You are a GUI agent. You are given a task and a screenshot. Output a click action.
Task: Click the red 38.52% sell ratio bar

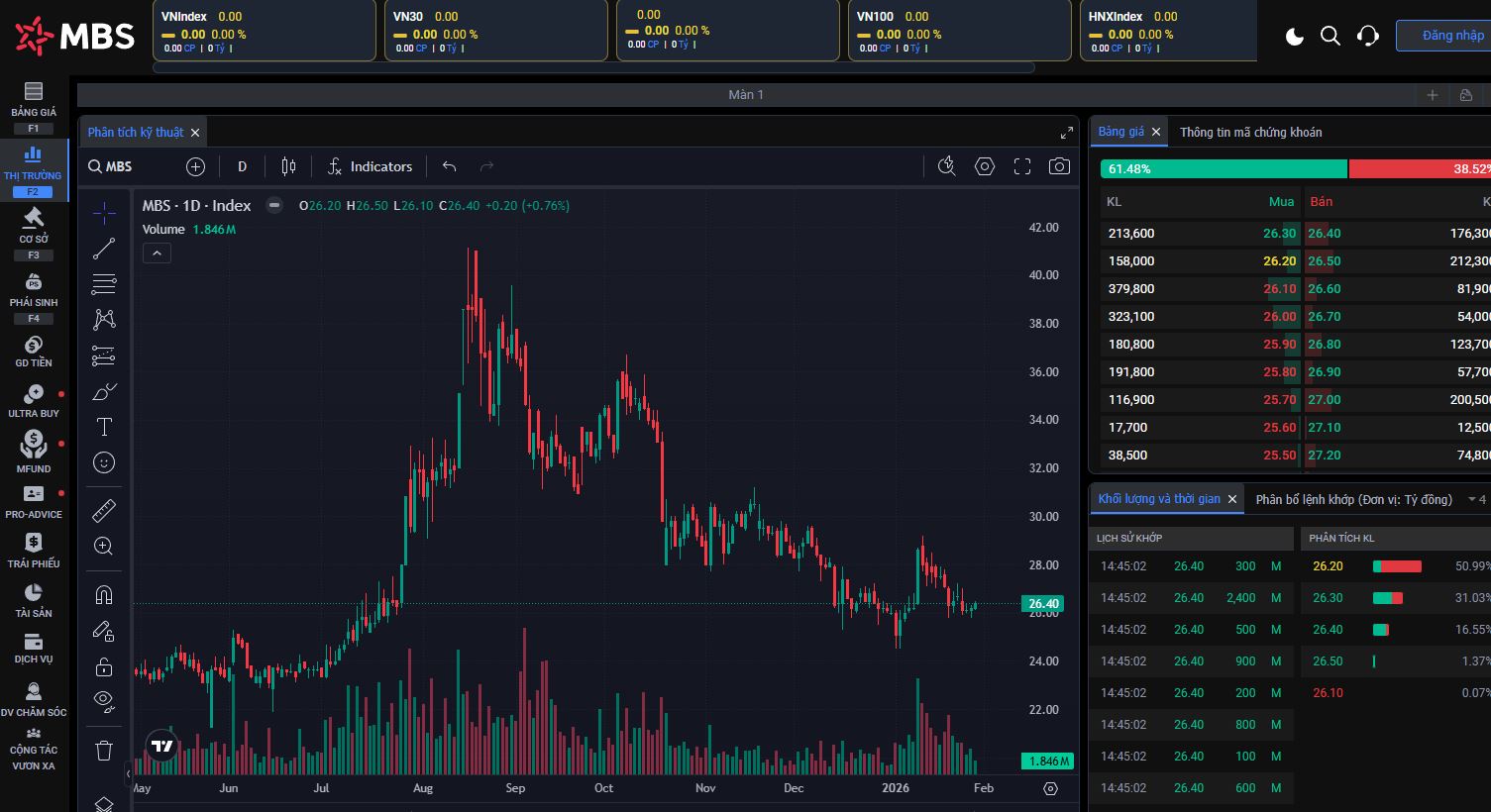point(1420,169)
